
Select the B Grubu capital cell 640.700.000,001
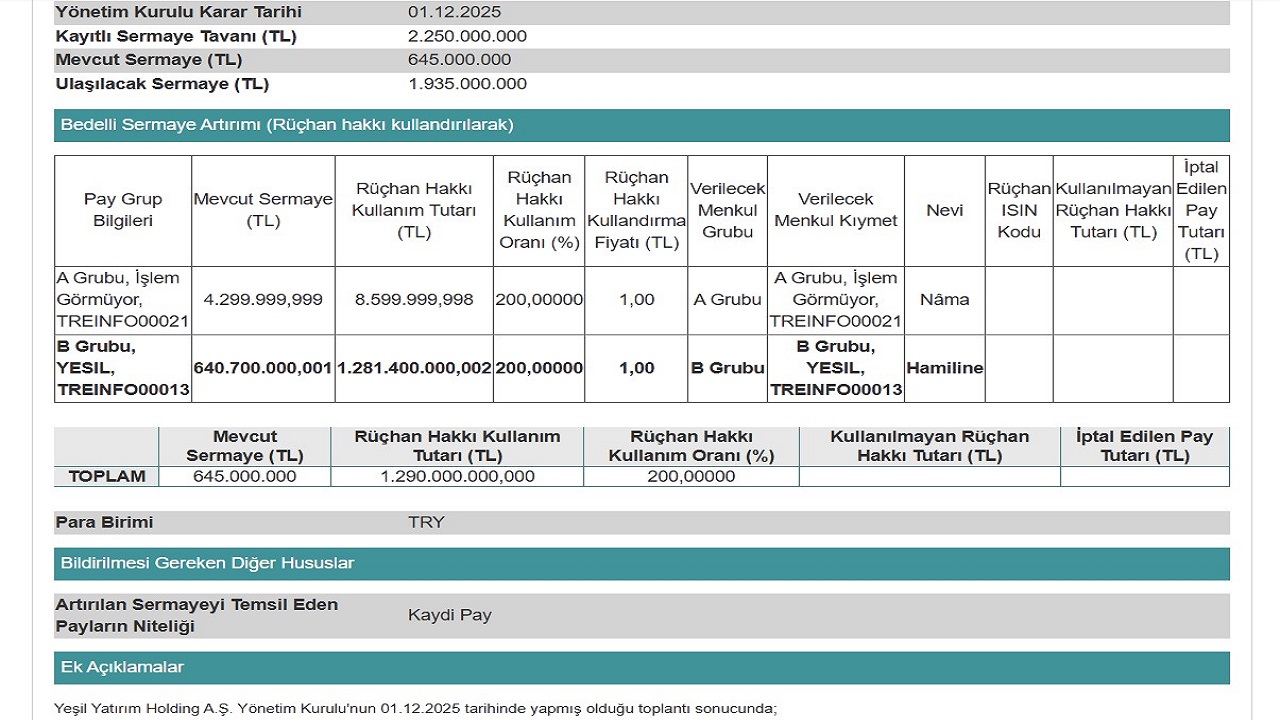[263, 368]
